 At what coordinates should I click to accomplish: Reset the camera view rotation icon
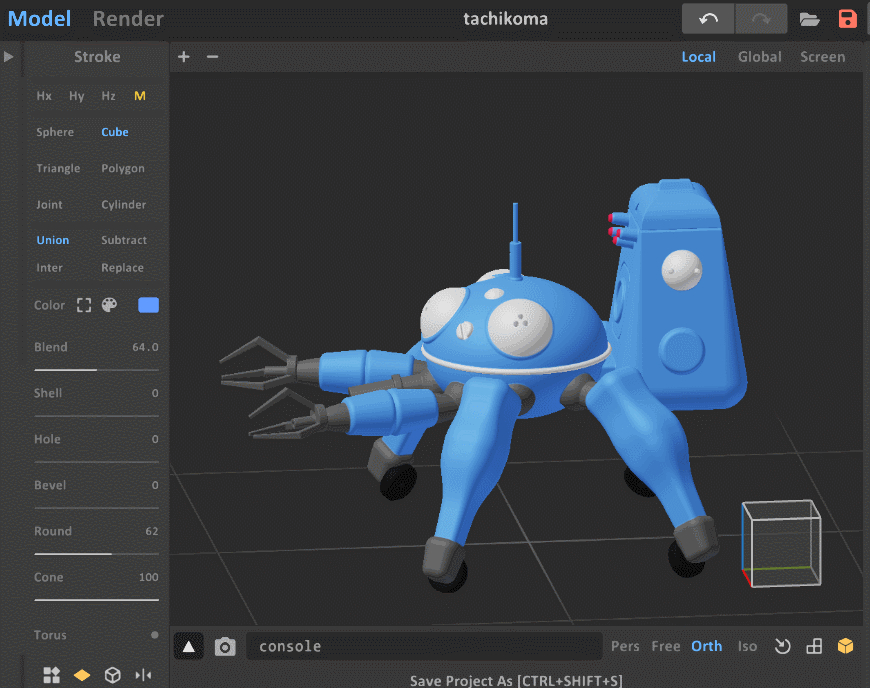(x=783, y=646)
